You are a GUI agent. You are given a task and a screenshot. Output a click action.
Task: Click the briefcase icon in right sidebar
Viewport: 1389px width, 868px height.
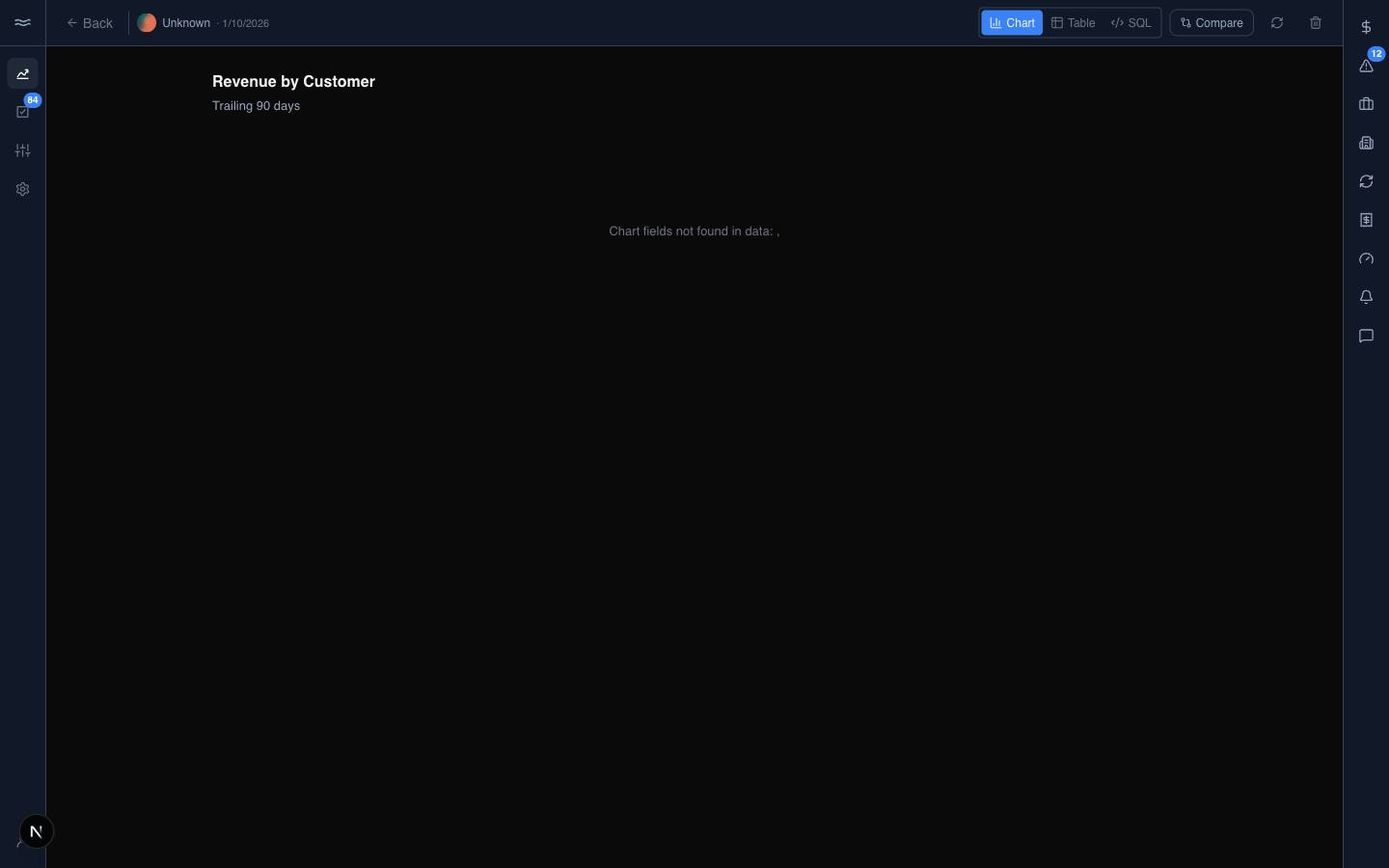[1366, 104]
